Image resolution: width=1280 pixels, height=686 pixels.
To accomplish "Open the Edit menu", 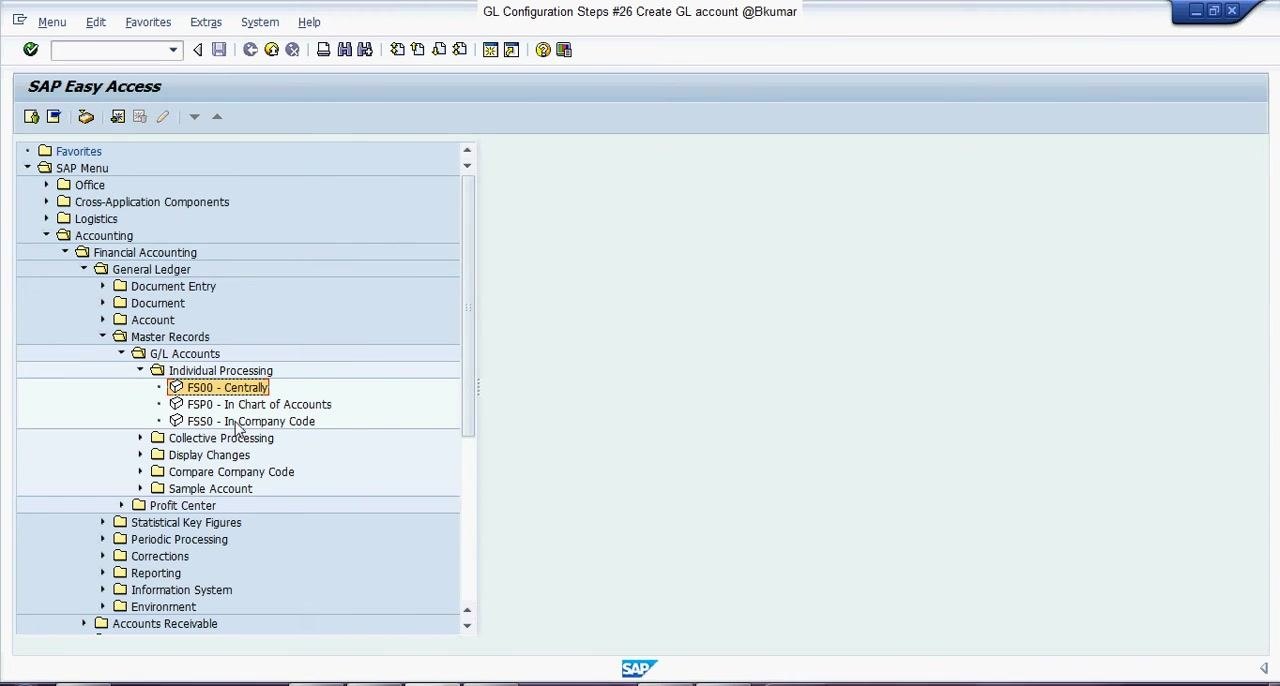I will tap(95, 22).
